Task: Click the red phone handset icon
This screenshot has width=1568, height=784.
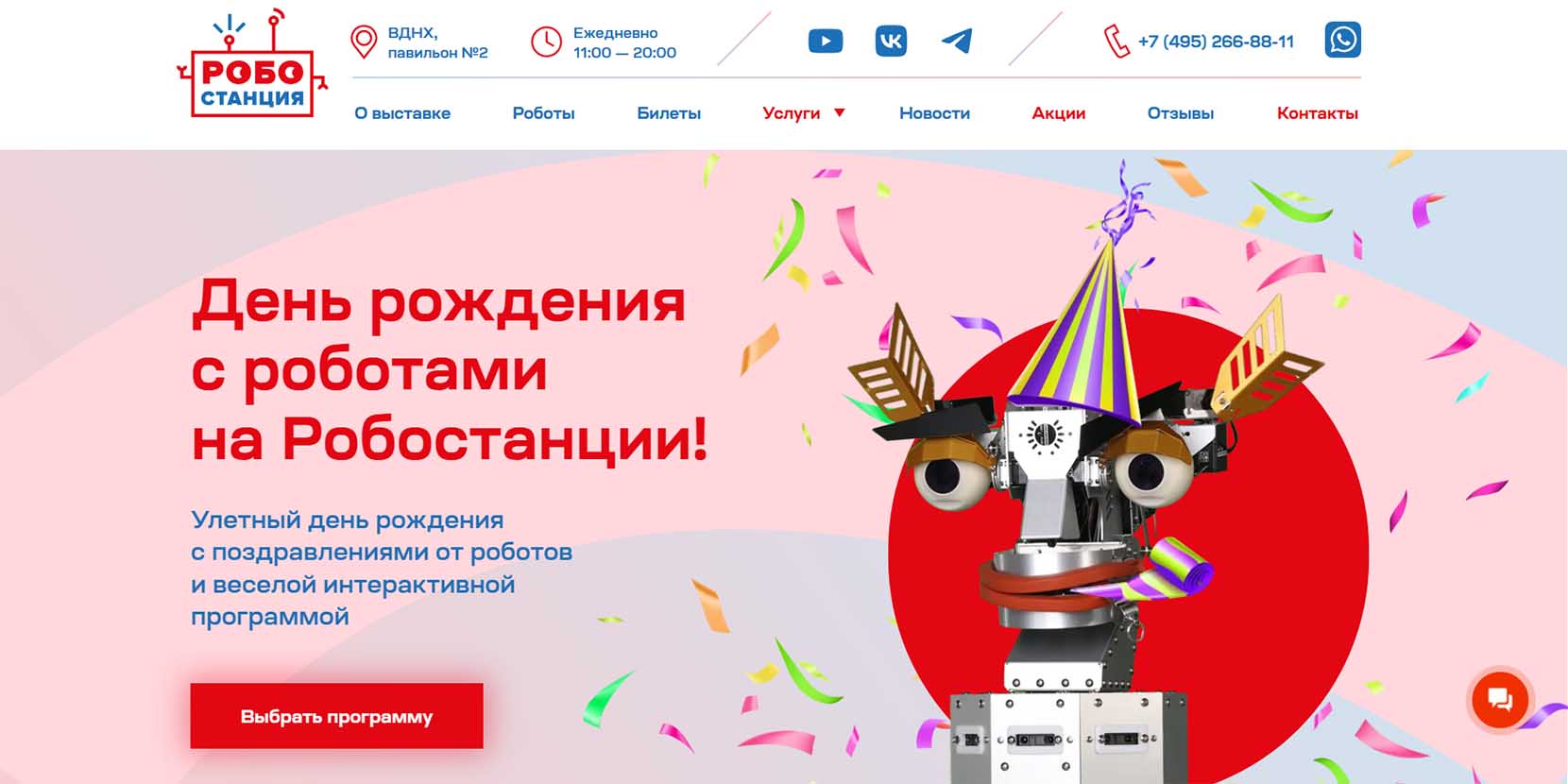Action: (x=1116, y=42)
